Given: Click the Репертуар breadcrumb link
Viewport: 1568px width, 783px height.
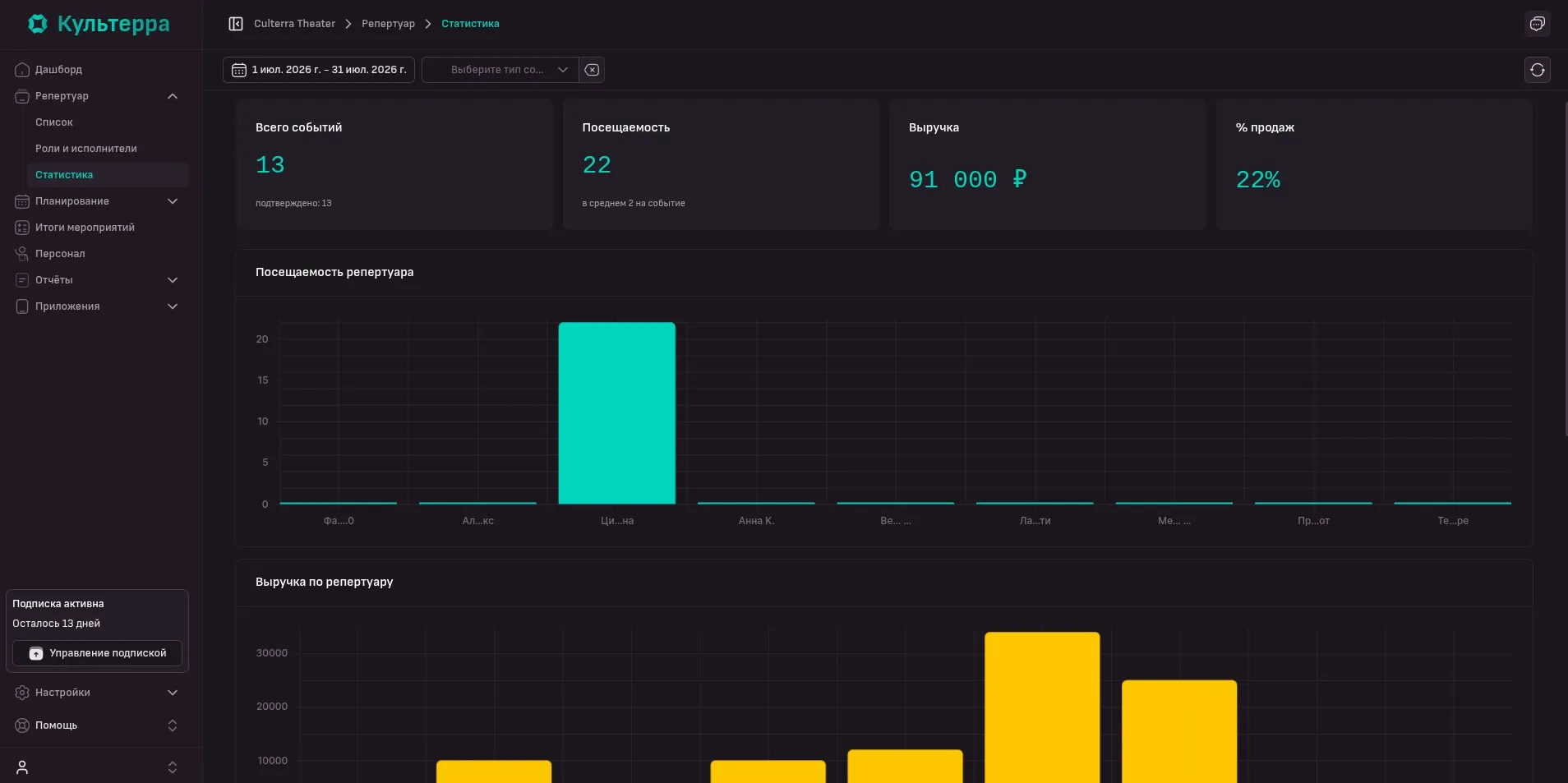Looking at the screenshot, I should click(388, 24).
